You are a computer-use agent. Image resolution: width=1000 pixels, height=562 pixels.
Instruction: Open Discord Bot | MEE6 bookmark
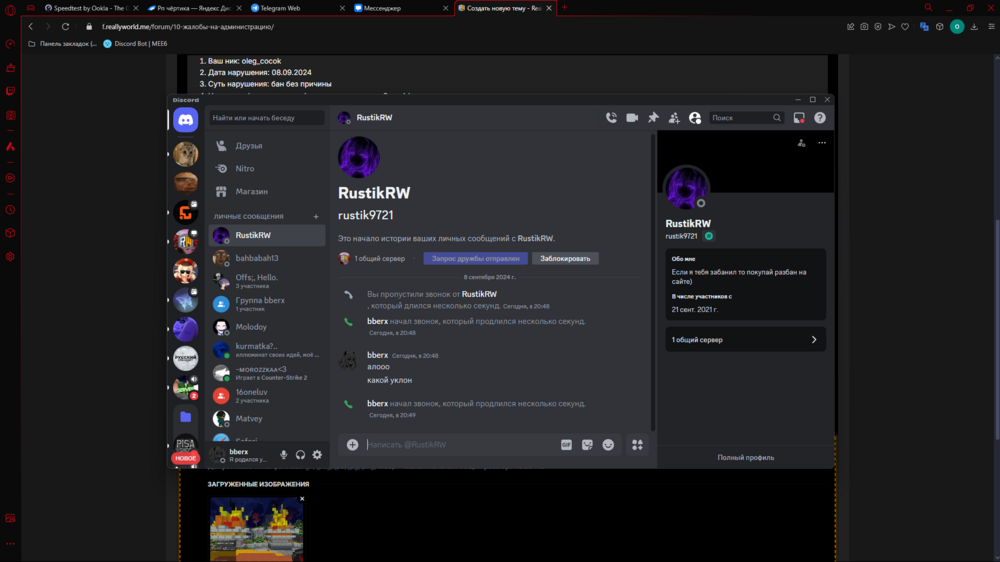pyautogui.click(x=135, y=44)
